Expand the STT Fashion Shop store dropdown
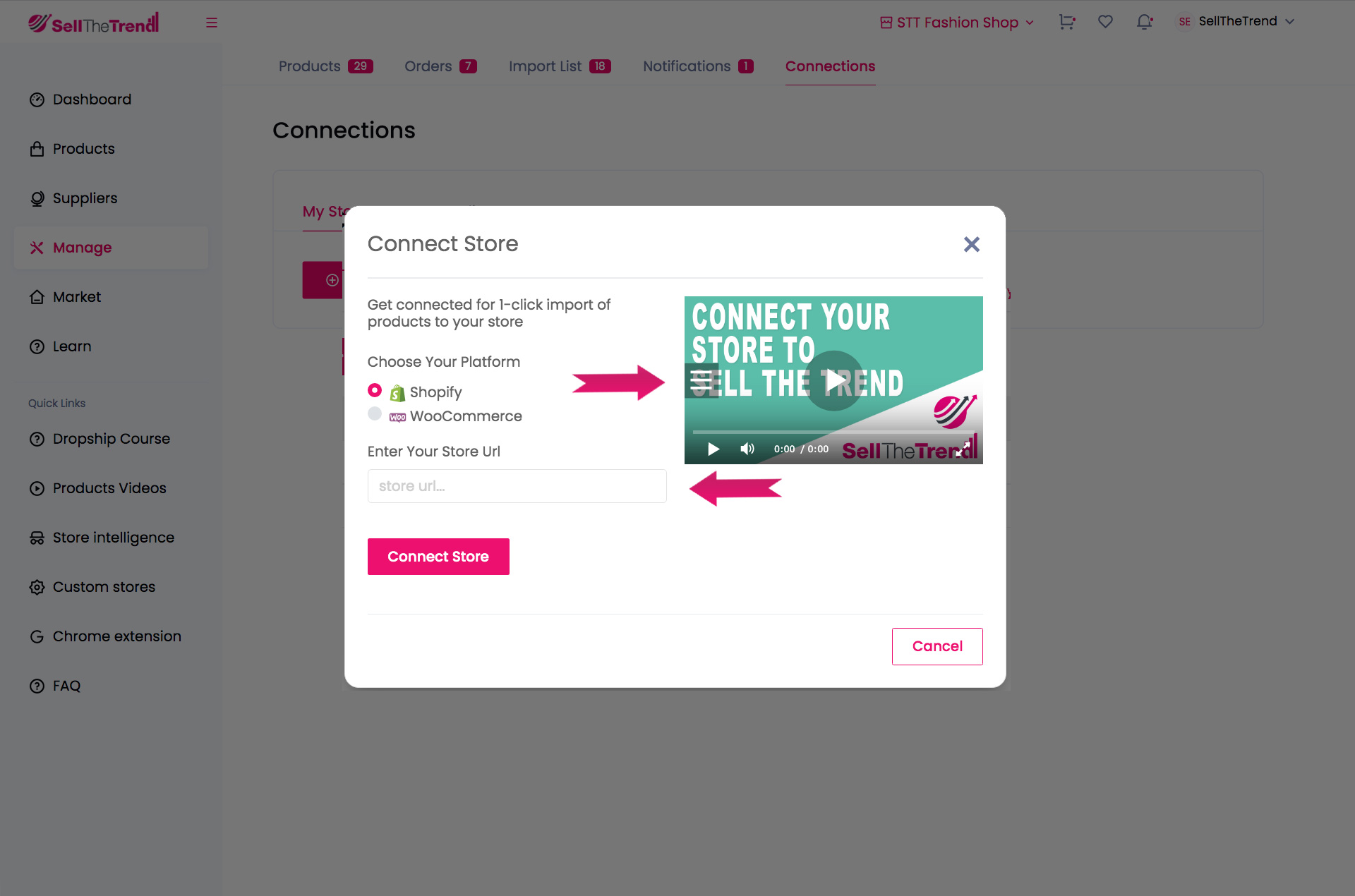1355x896 pixels. [x=957, y=23]
